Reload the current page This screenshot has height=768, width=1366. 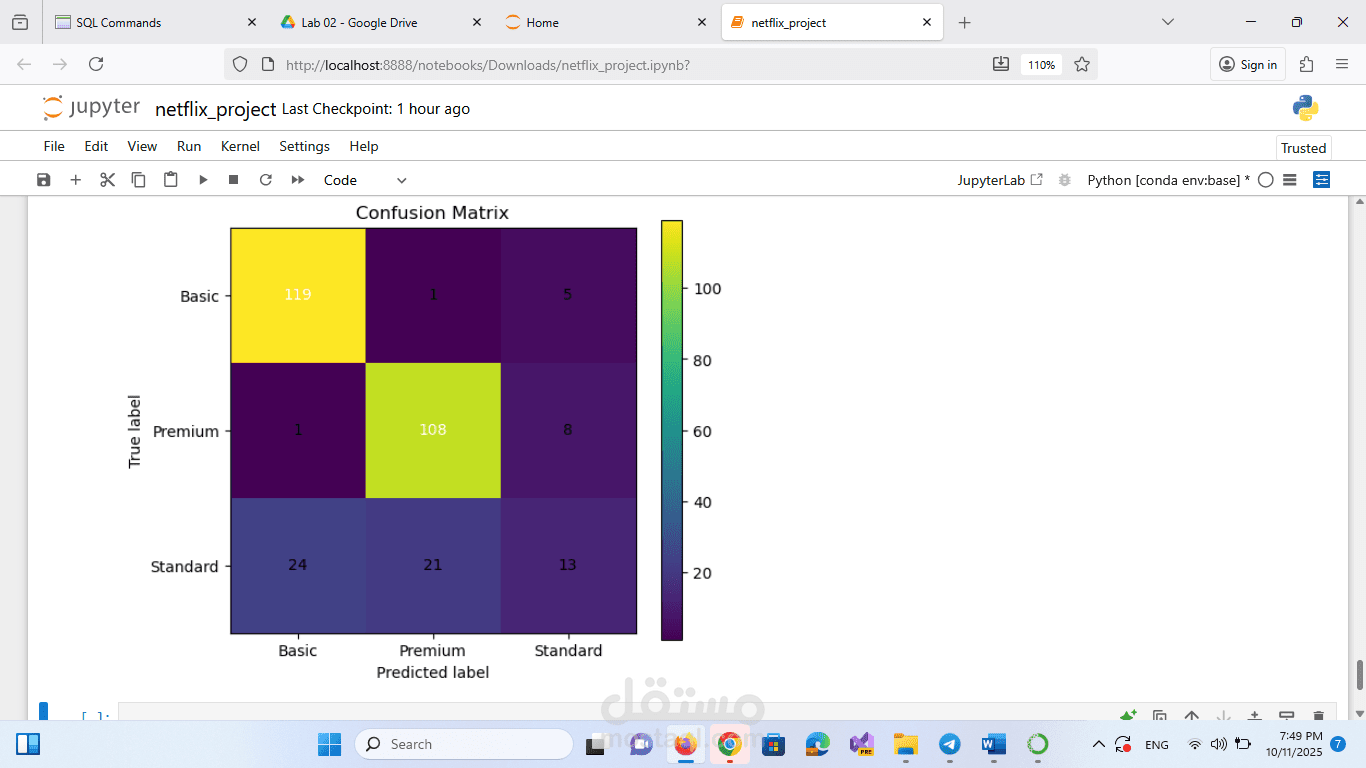coord(96,64)
